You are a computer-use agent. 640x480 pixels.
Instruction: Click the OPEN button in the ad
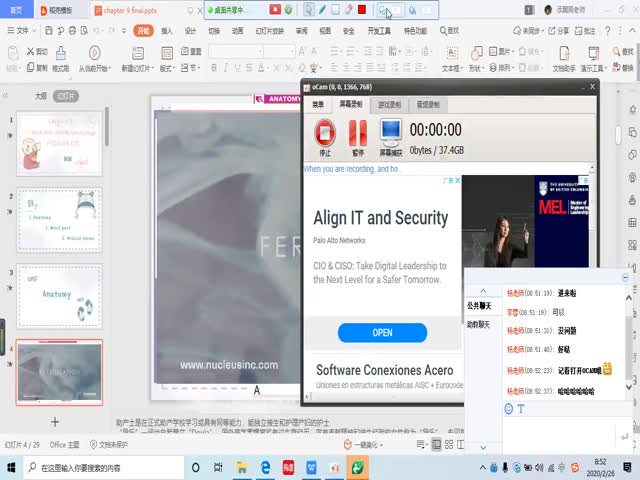pos(382,333)
